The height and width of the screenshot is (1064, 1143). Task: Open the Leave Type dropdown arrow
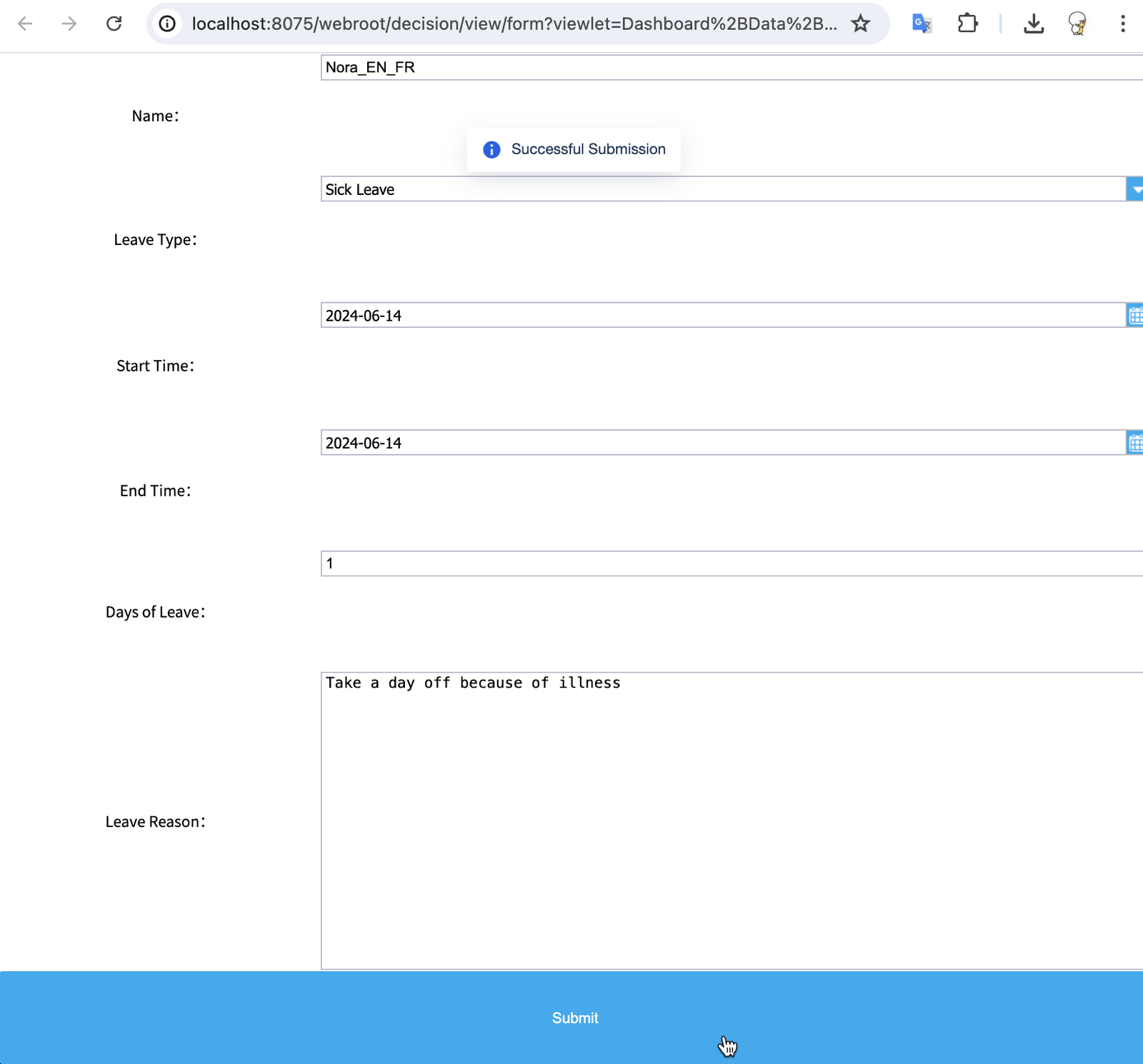(1135, 189)
